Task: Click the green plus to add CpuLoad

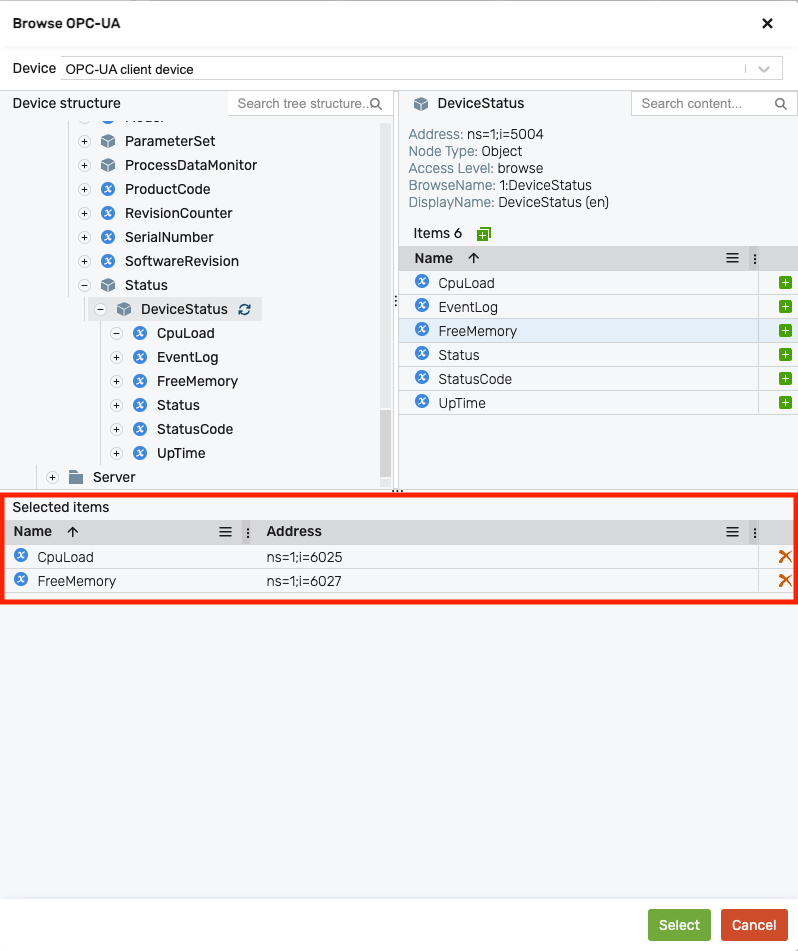Action: (786, 282)
